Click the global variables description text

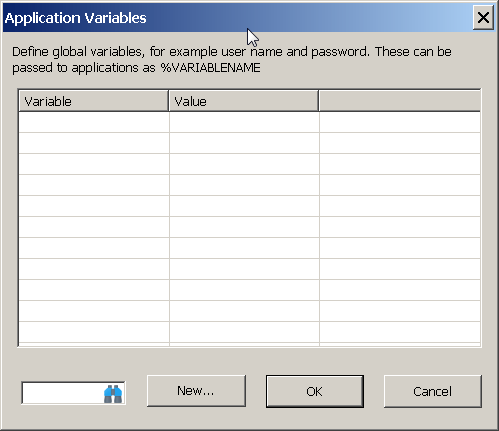tap(232, 60)
